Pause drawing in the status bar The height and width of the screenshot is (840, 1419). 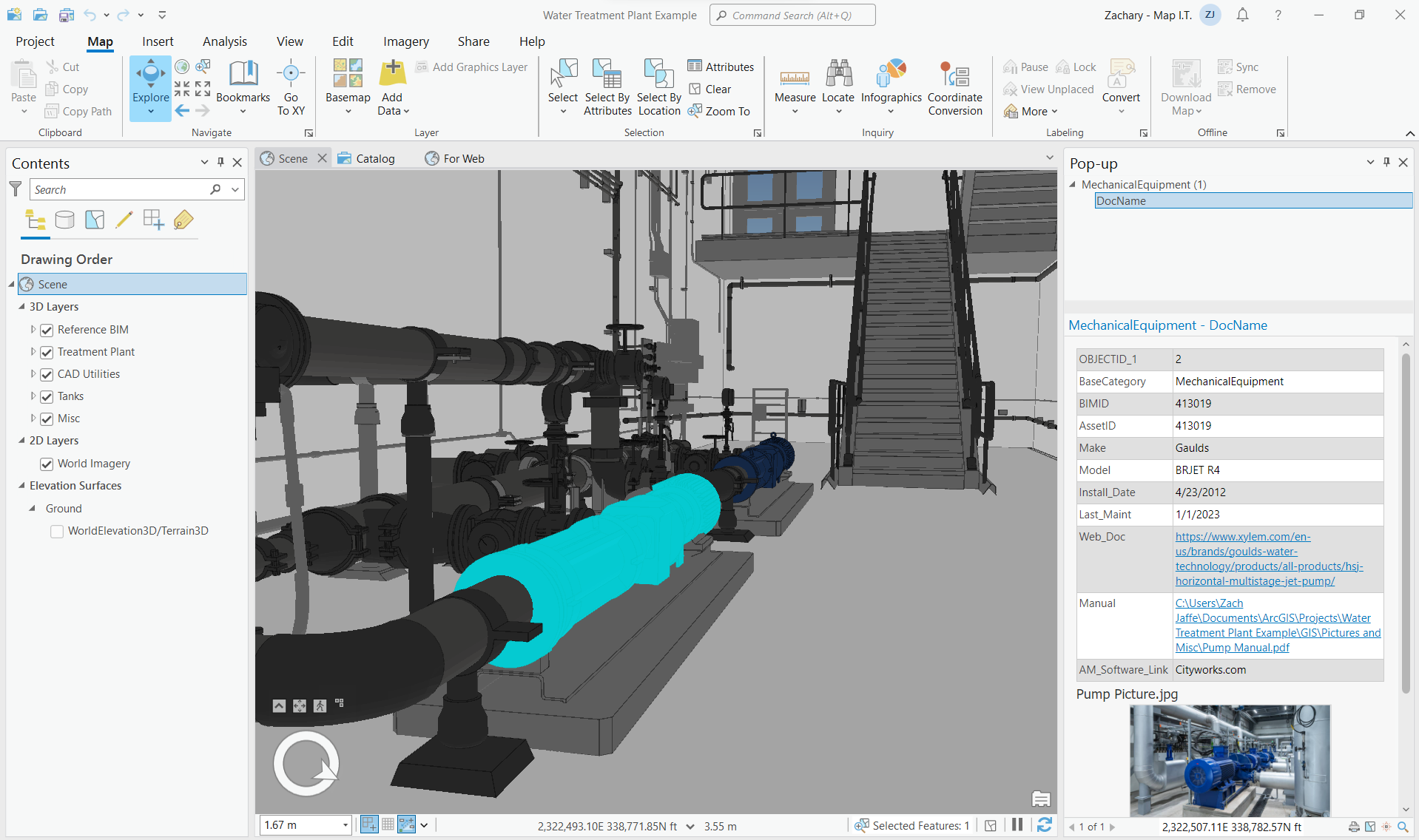click(1017, 825)
